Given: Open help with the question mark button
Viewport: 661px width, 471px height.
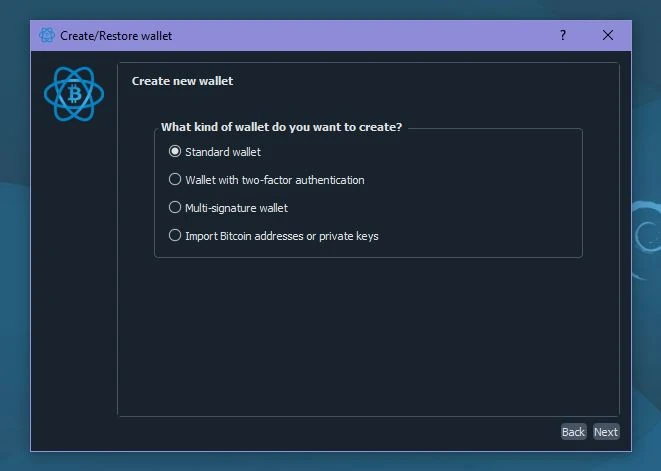Looking at the screenshot, I should click(x=563, y=35).
